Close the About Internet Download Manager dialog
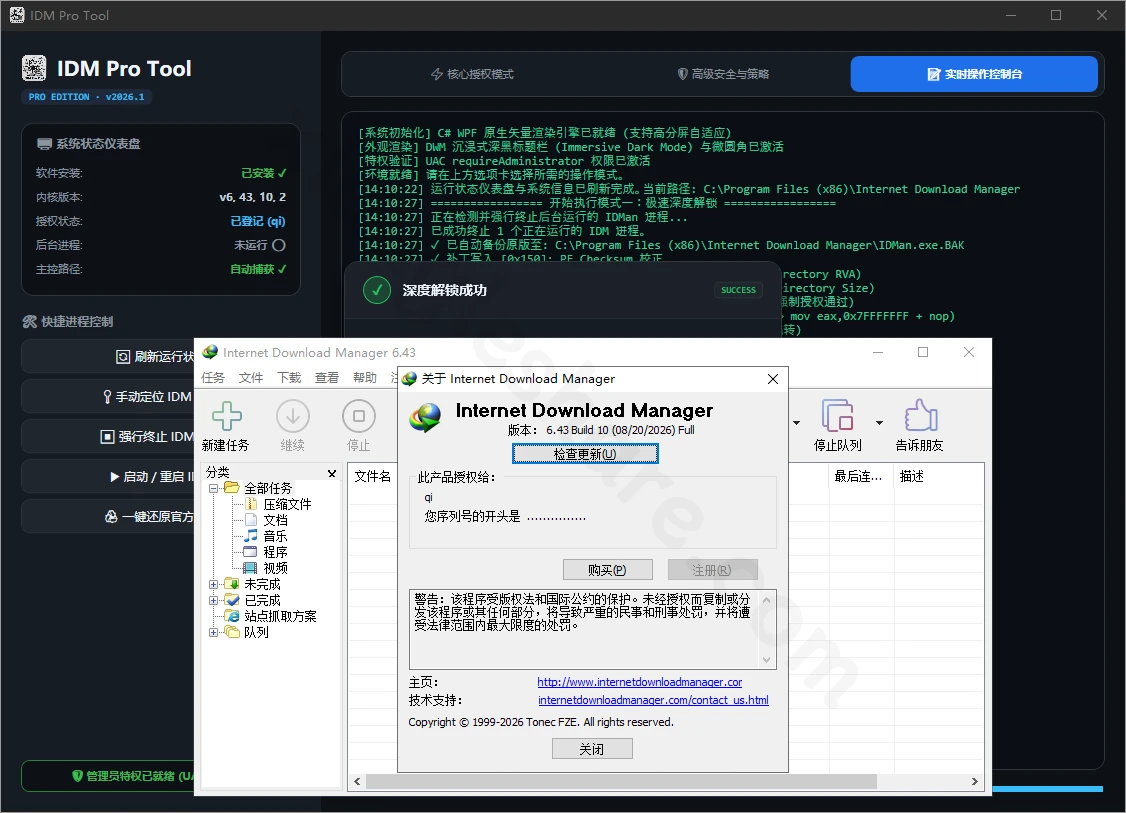 pyautogui.click(x=773, y=378)
